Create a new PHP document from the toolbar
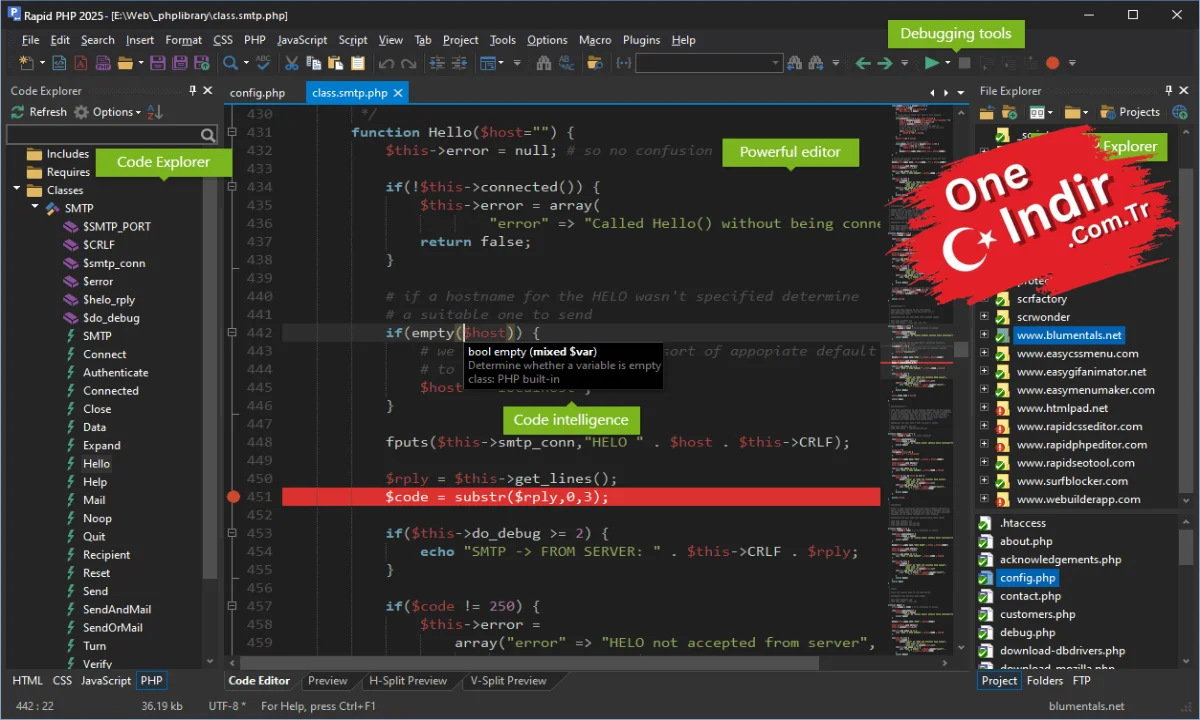 [103, 63]
